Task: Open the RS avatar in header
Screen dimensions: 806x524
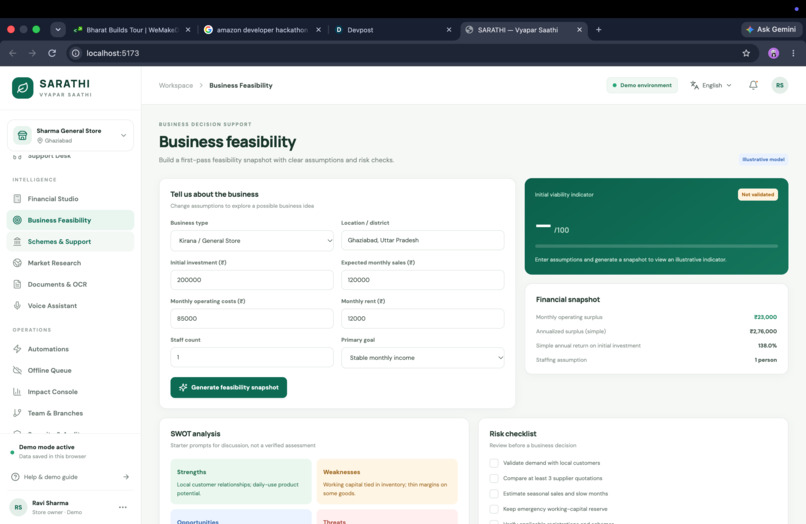Action: (780, 85)
